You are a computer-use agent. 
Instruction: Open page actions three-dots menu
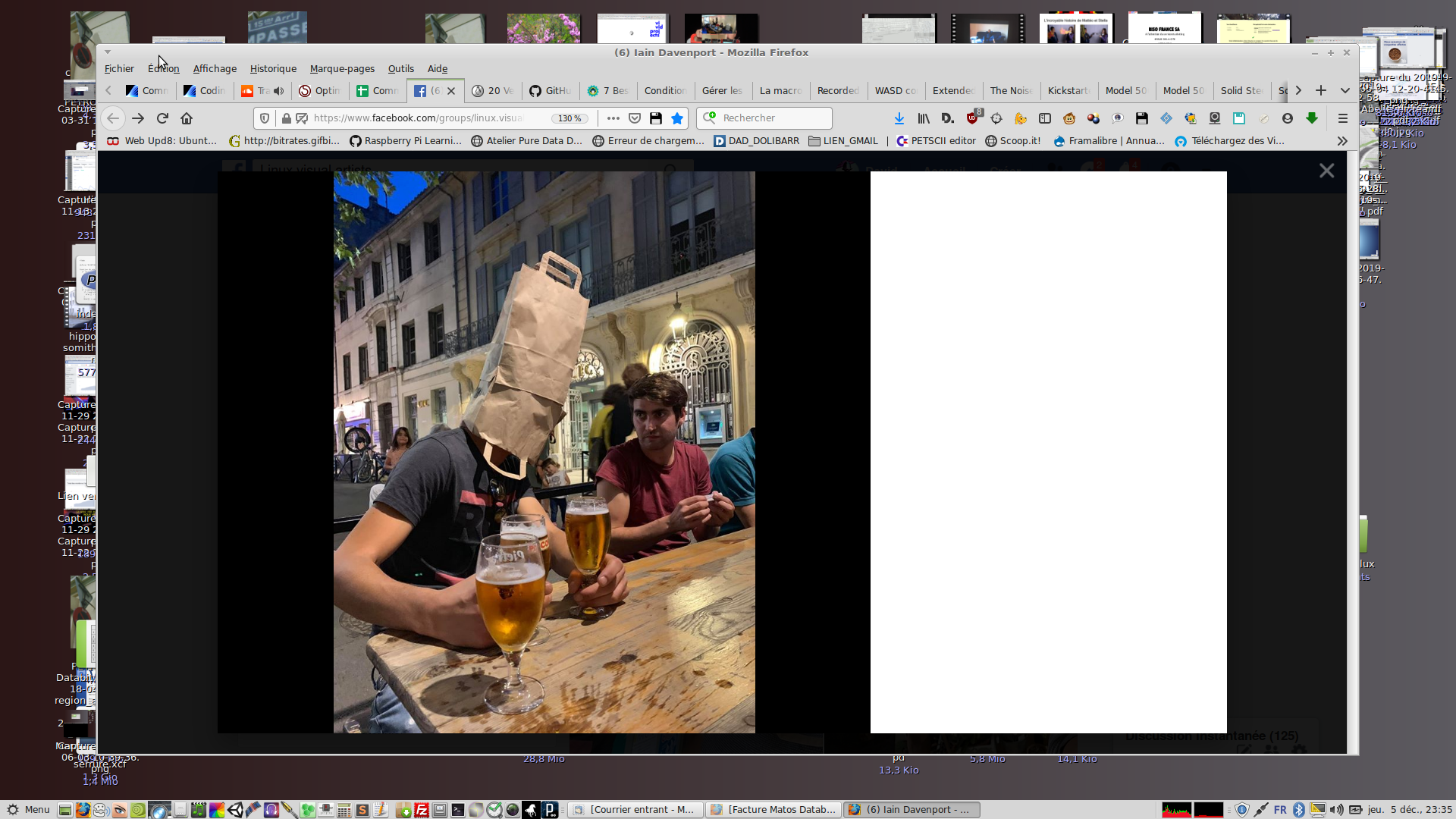[x=613, y=118]
